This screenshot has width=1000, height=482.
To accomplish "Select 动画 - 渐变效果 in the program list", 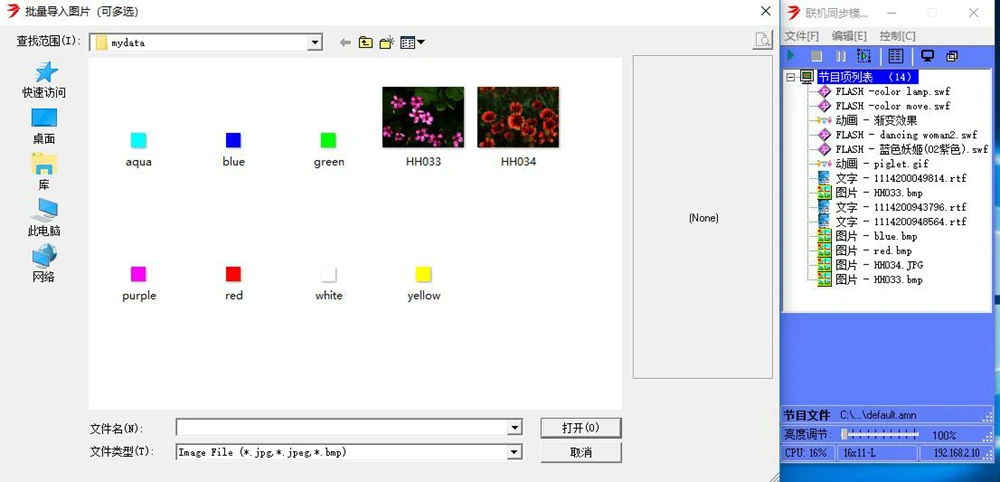I will tap(876, 120).
